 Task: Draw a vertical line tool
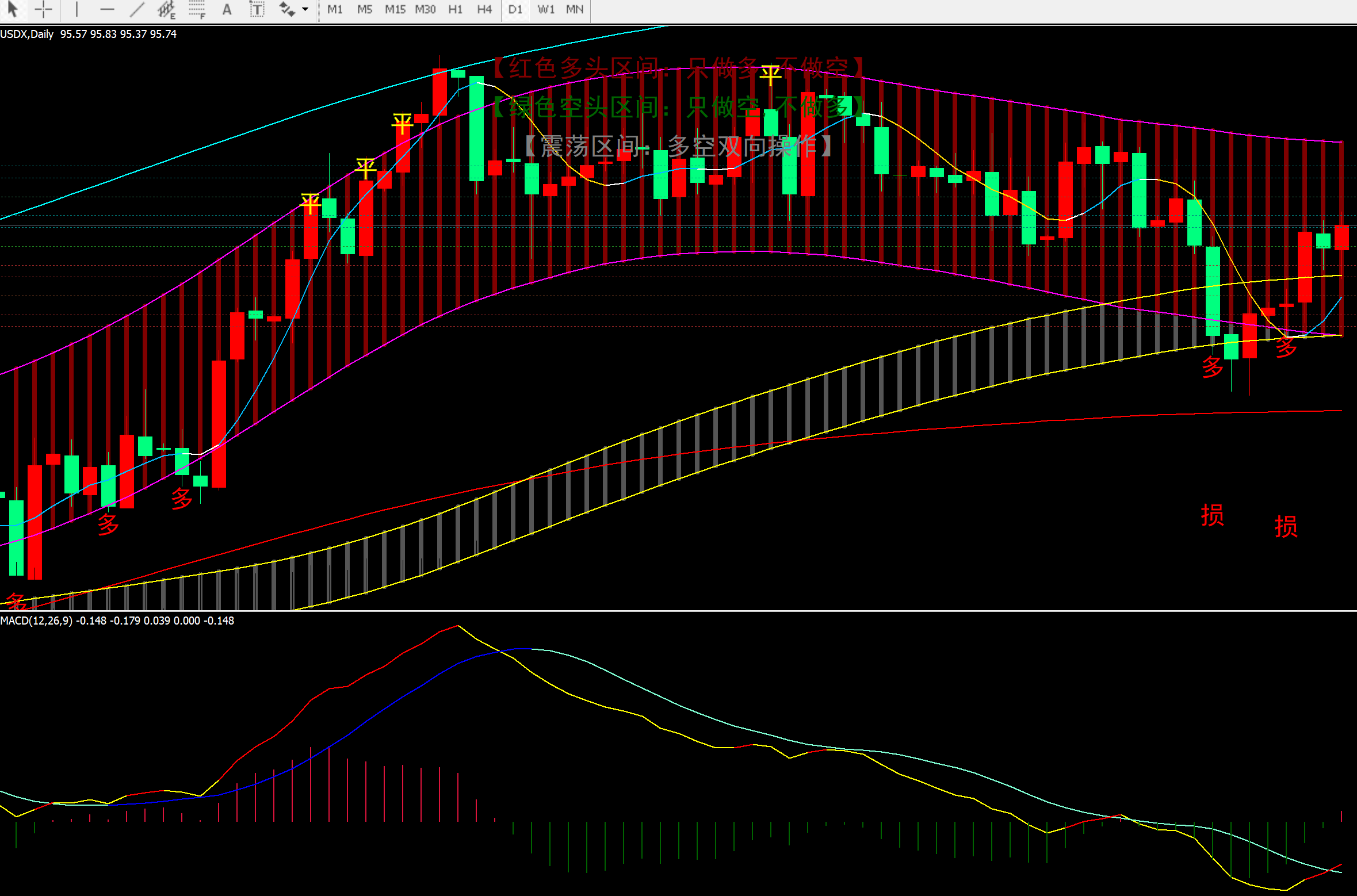77,9
